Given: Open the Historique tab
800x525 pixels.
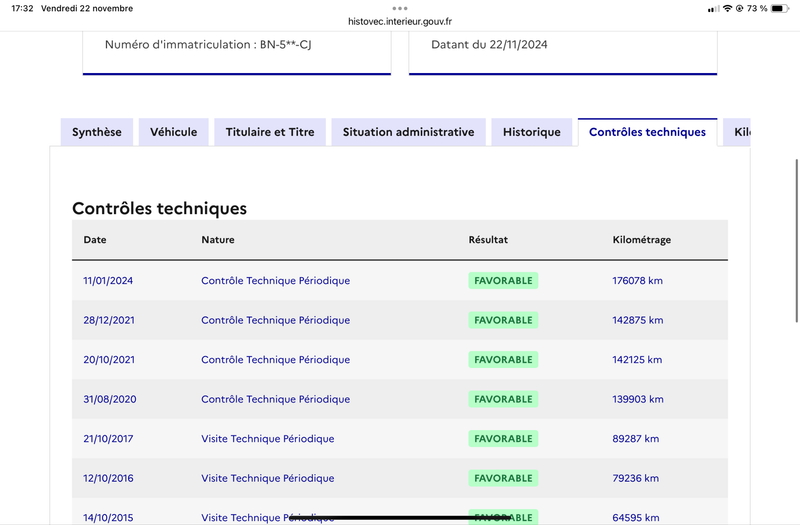Looking at the screenshot, I should (x=532, y=132).
